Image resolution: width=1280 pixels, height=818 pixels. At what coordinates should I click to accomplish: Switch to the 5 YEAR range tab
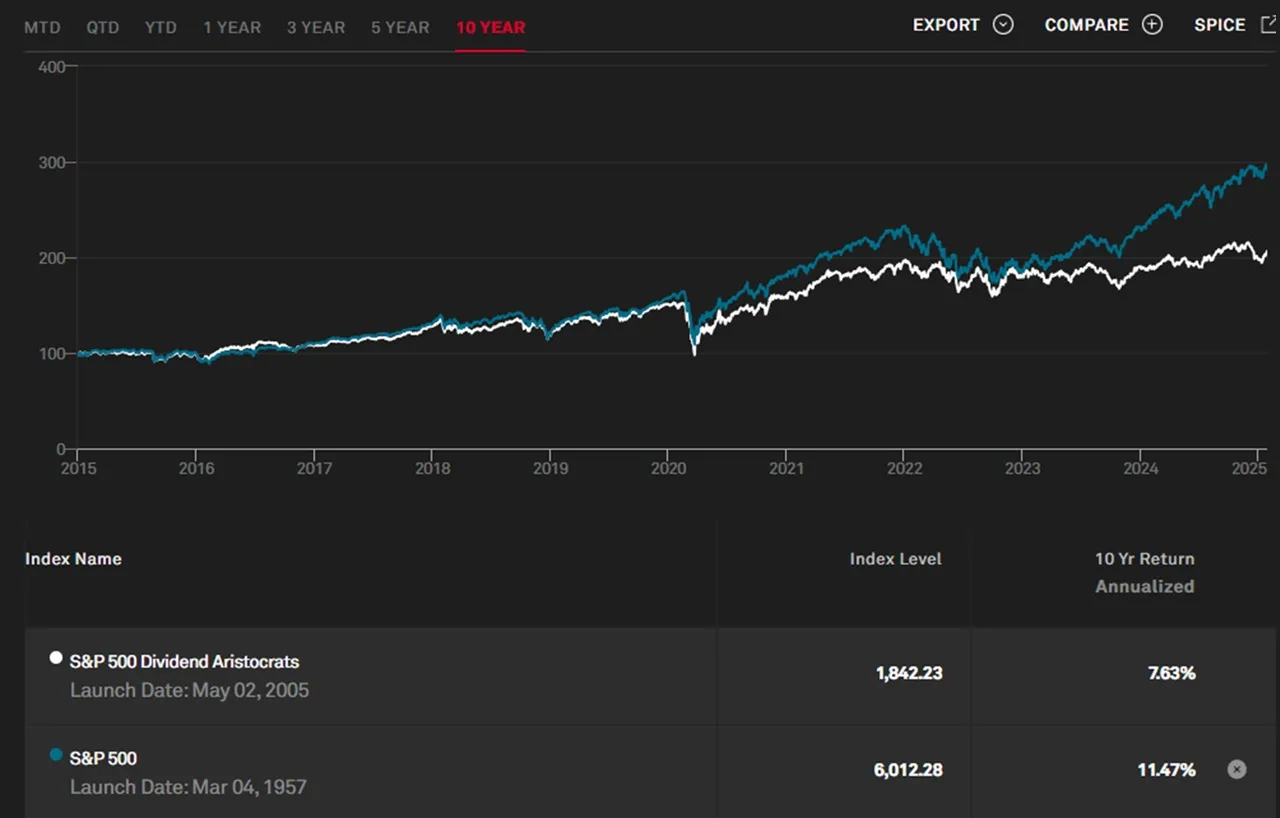(x=400, y=27)
